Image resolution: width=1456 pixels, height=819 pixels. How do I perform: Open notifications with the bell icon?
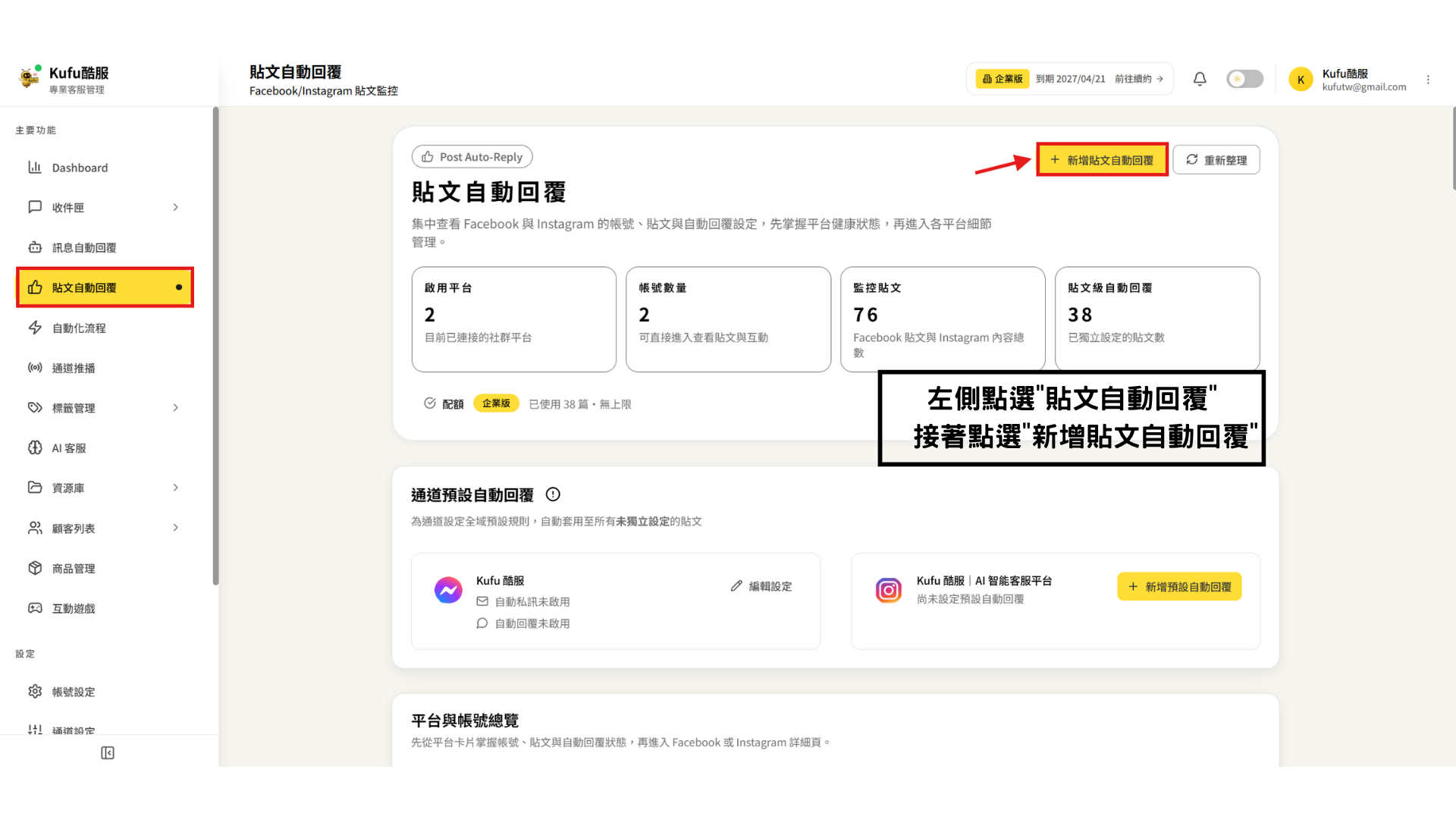1200,79
